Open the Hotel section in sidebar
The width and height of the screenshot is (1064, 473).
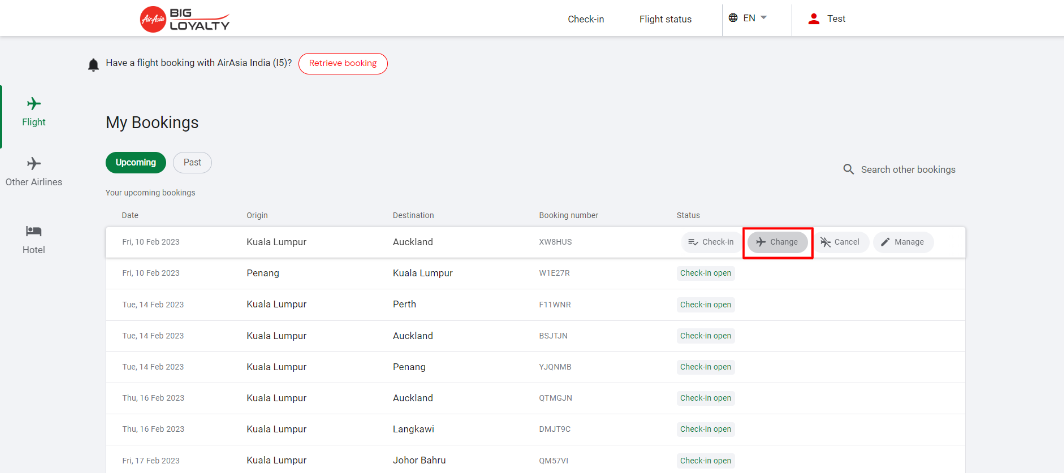click(x=34, y=238)
